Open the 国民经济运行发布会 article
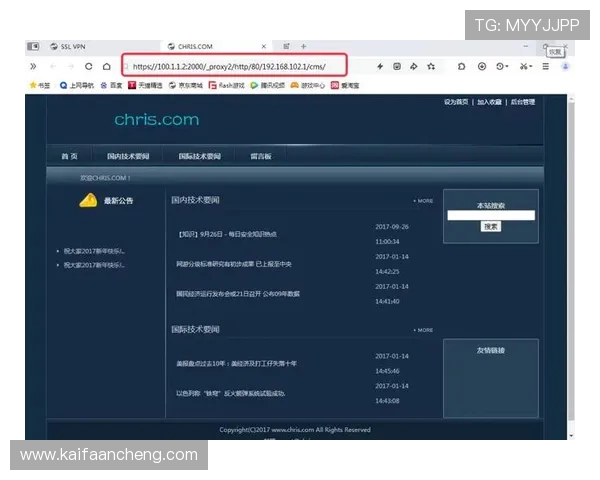 tap(238, 294)
